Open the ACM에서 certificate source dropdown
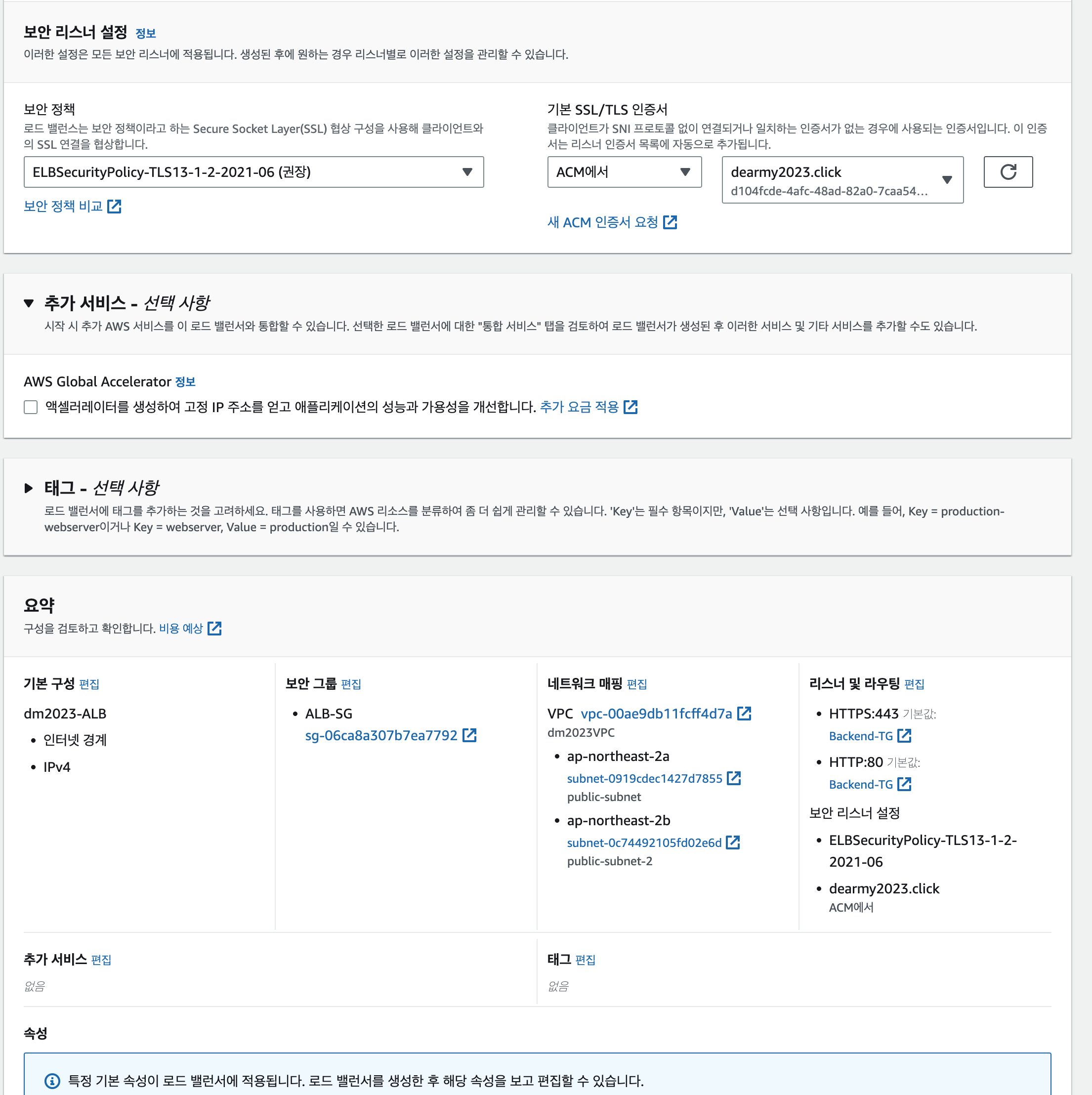 pos(624,172)
